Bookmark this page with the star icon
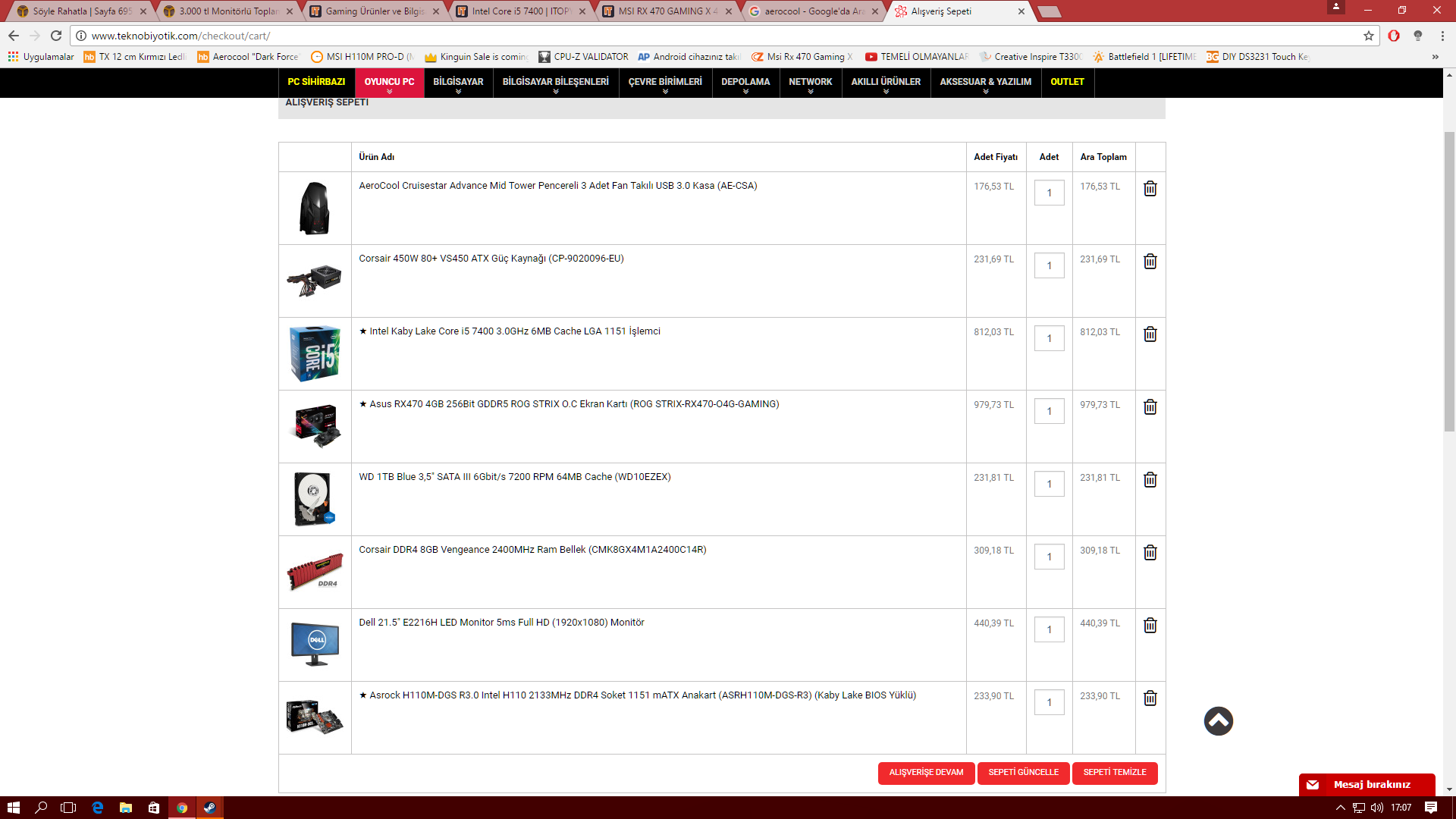Image resolution: width=1456 pixels, height=819 pixels. [1368, 36]
